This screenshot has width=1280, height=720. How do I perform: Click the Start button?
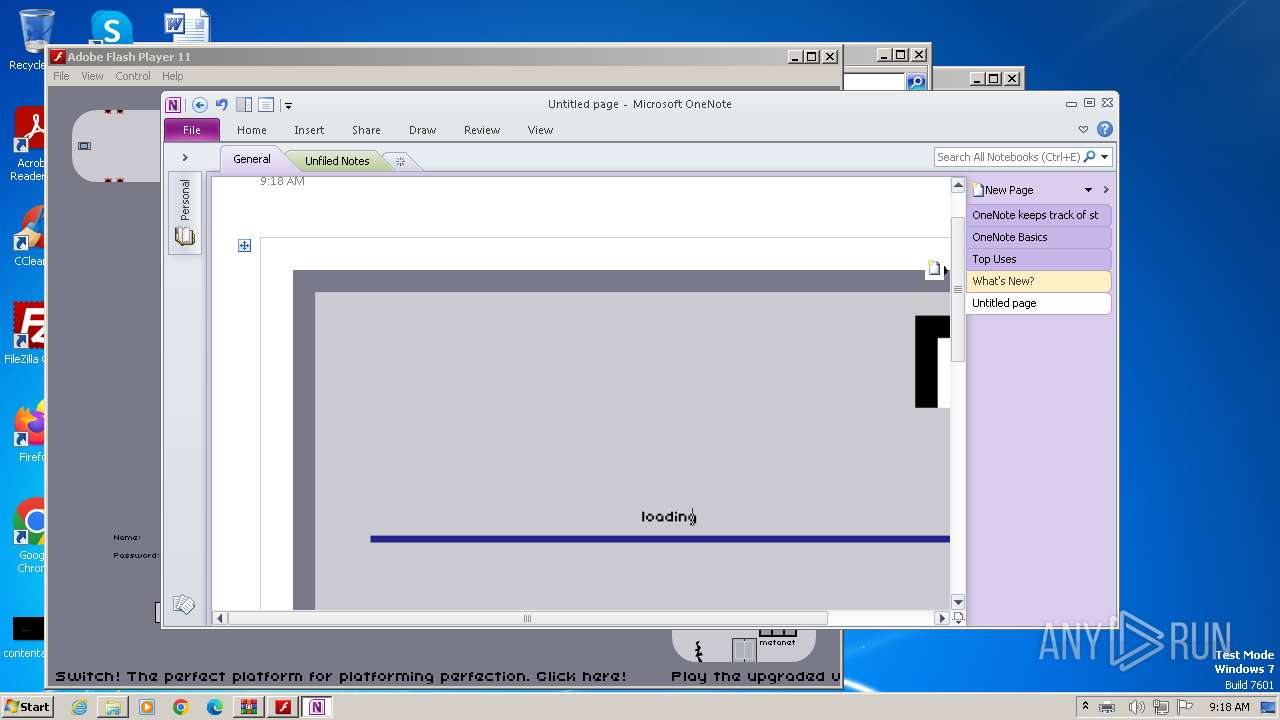27,706
